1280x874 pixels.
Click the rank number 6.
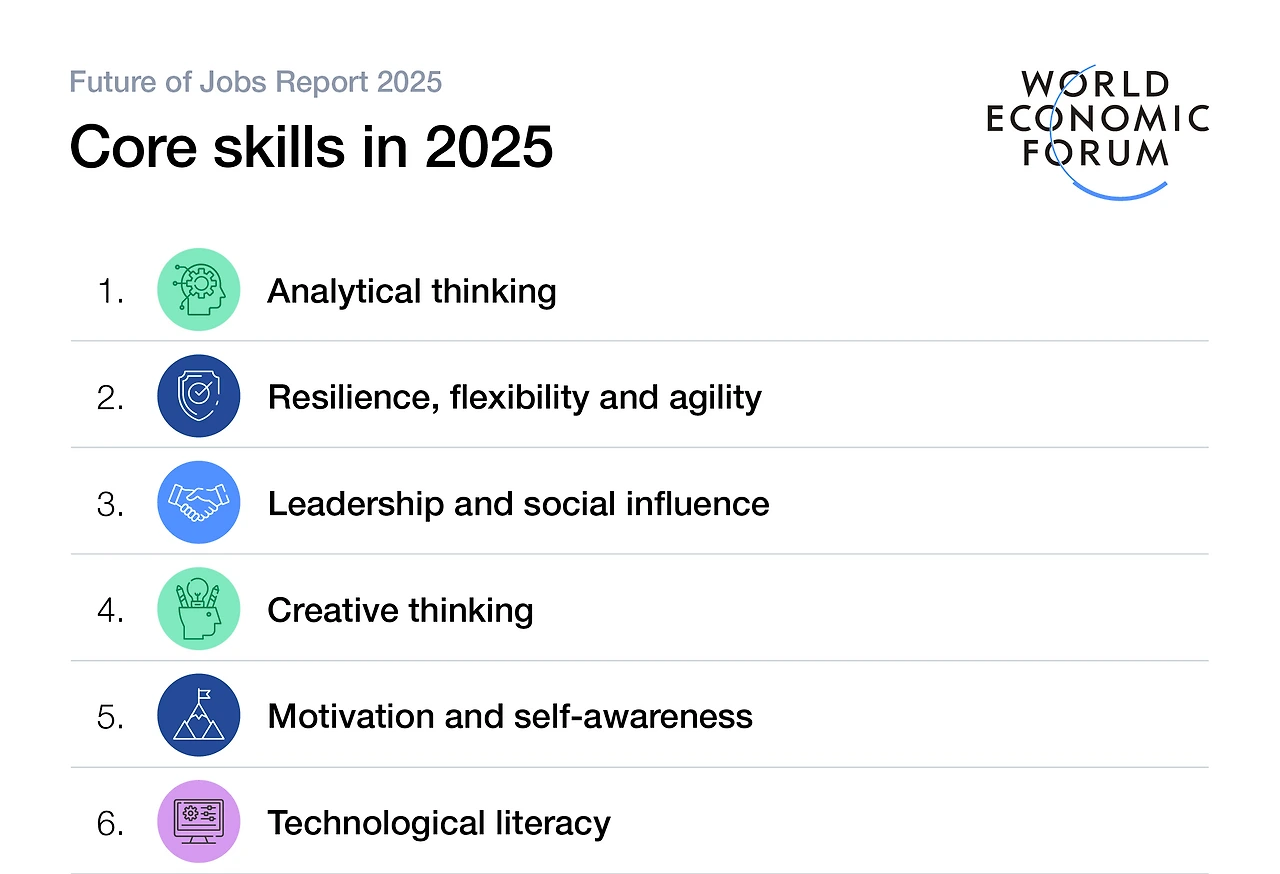(111, 823)
